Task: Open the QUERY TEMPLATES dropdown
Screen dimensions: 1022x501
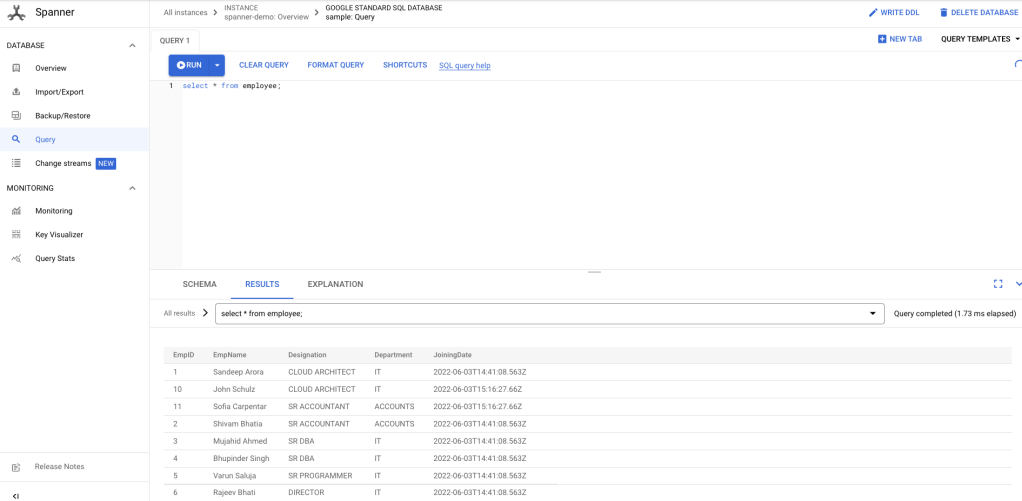Action: 980,39
